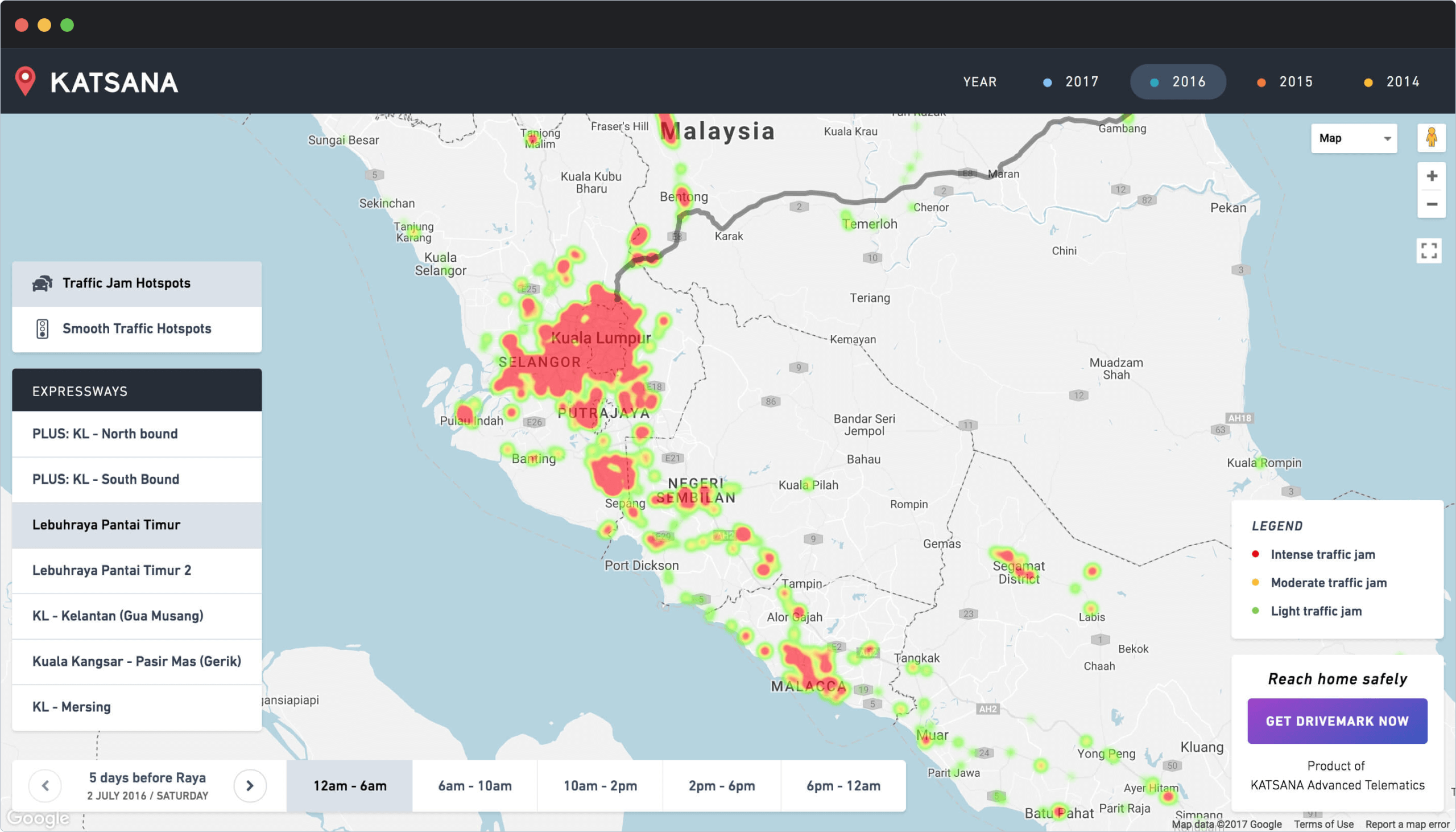Click the Street View pegman icon

[1431, 138]
